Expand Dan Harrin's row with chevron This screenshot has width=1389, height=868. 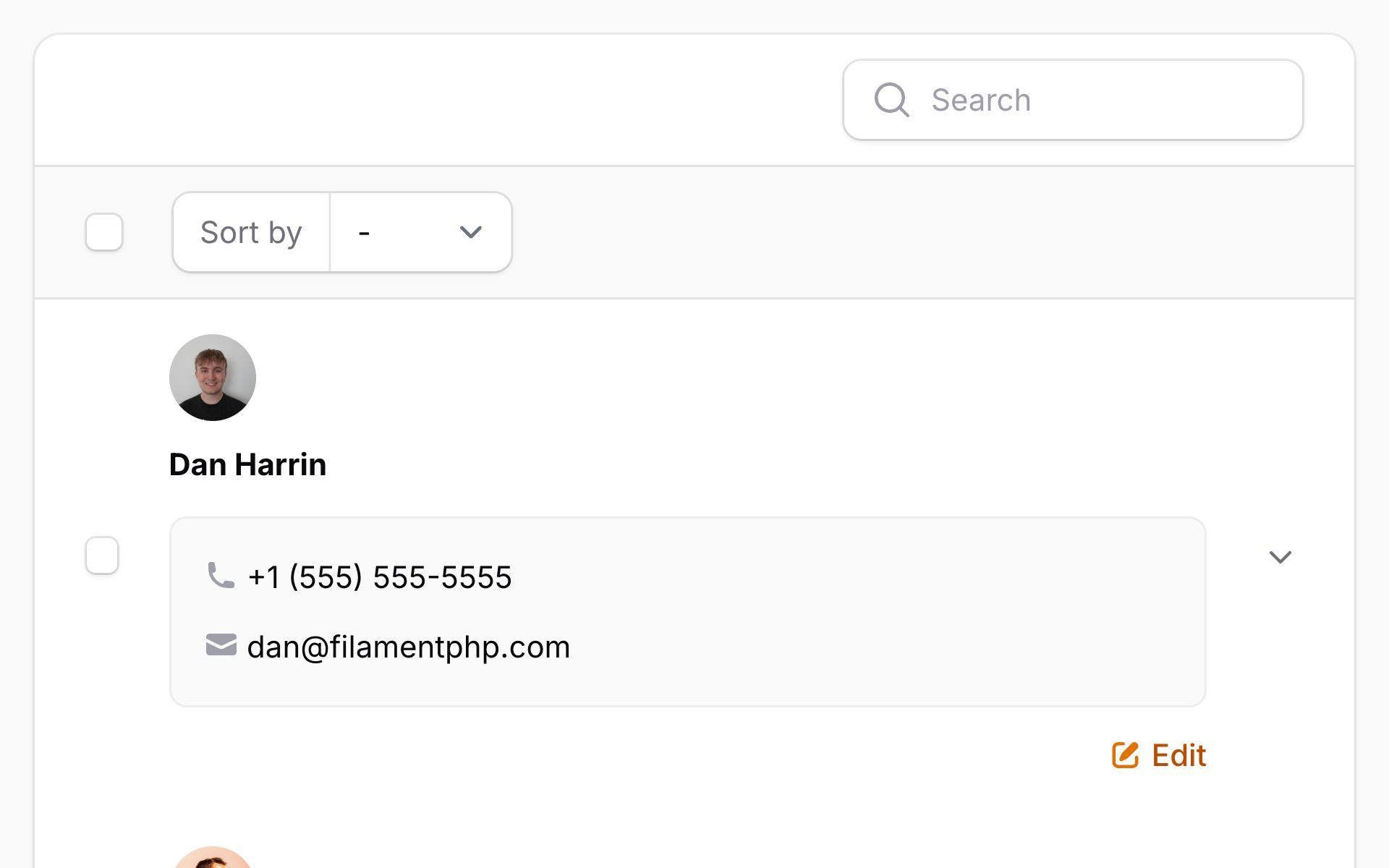(1280, 557)
